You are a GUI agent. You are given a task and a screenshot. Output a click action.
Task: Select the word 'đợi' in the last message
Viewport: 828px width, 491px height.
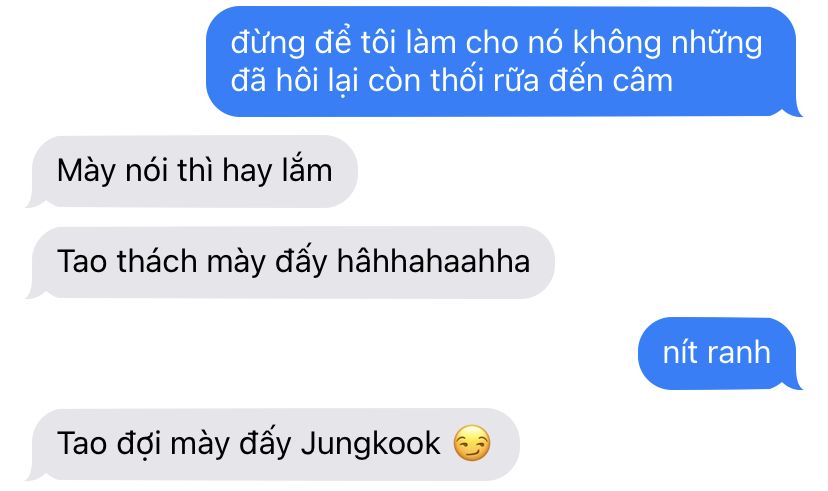(x=139, y=444)
